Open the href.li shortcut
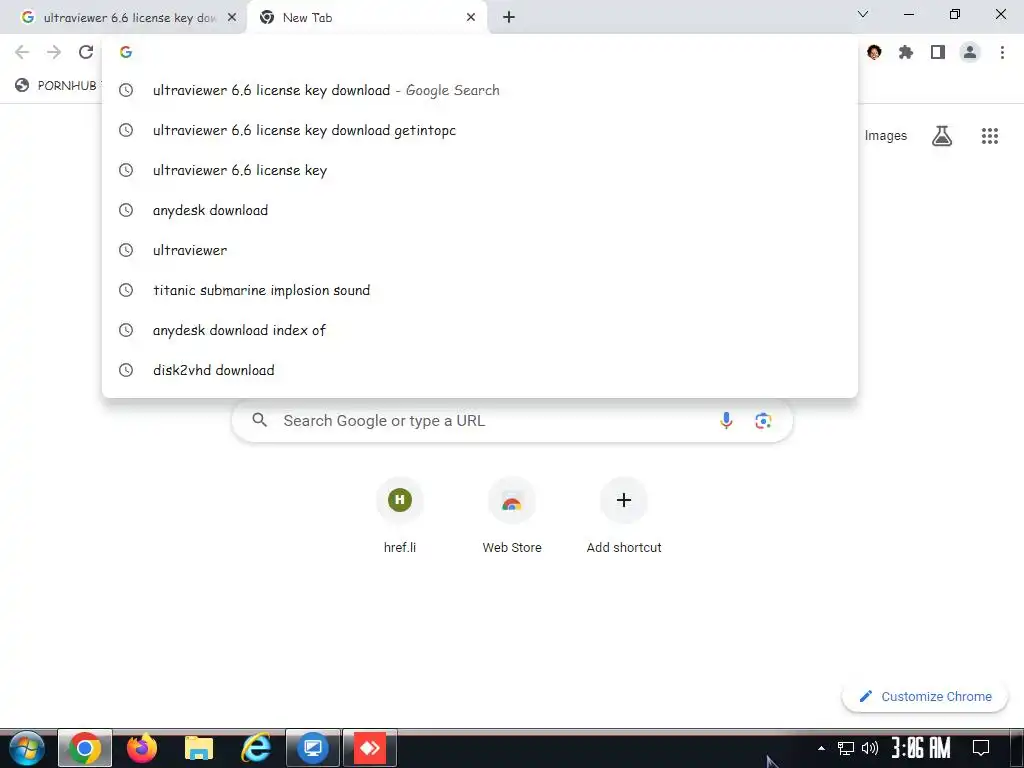This screenshot has height=768, width=1024. pos(400,516)
